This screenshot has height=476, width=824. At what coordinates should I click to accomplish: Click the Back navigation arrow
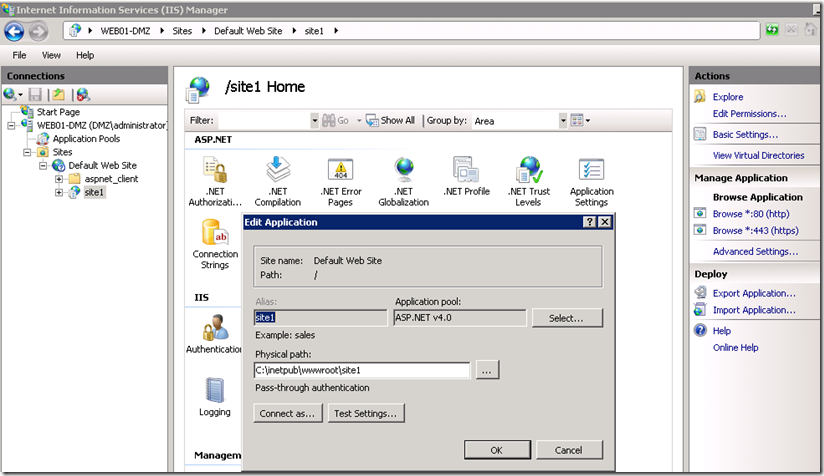click(x=14, y=32)
